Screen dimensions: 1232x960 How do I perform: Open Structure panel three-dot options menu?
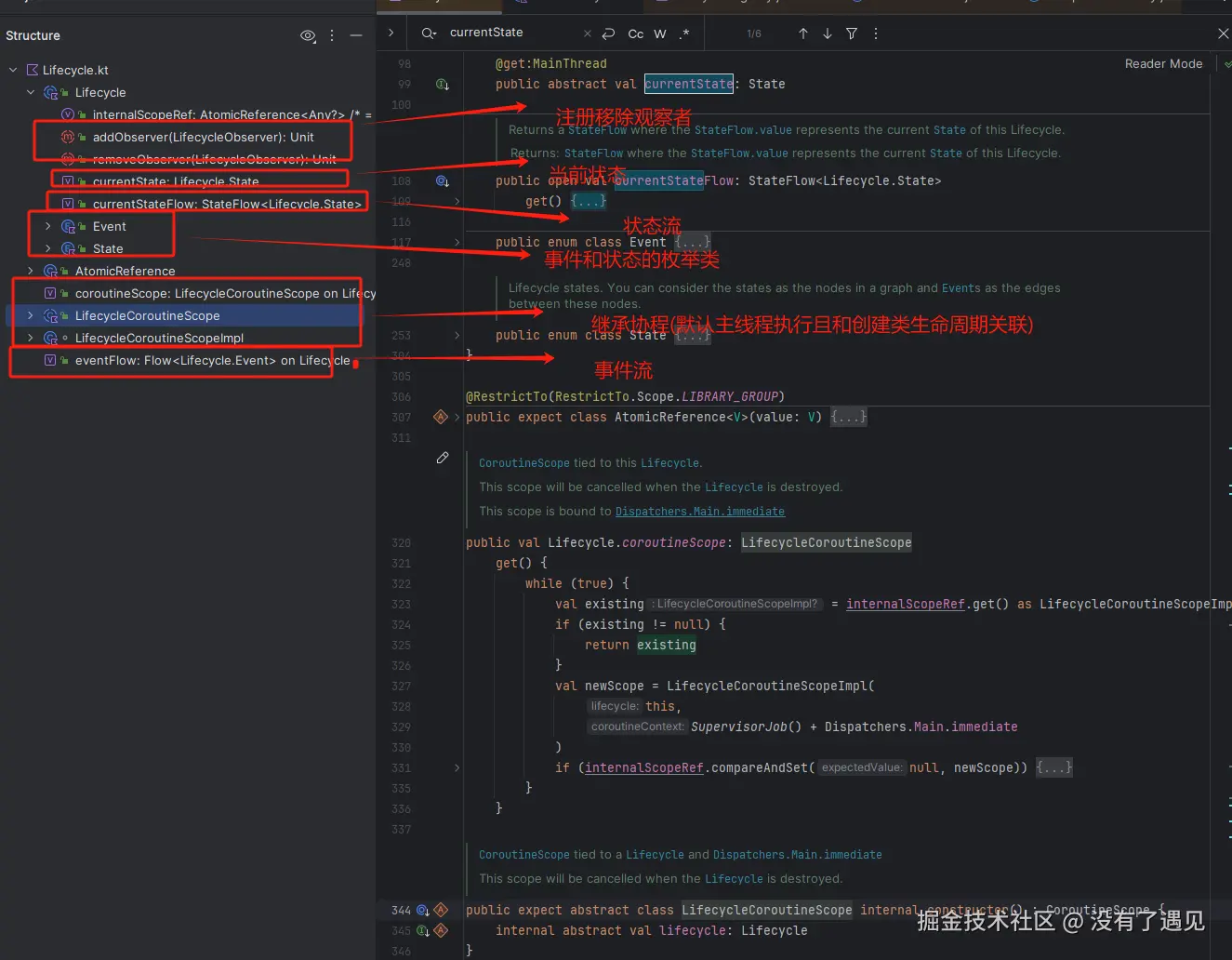pyautogui.click(x=332, y=35)
